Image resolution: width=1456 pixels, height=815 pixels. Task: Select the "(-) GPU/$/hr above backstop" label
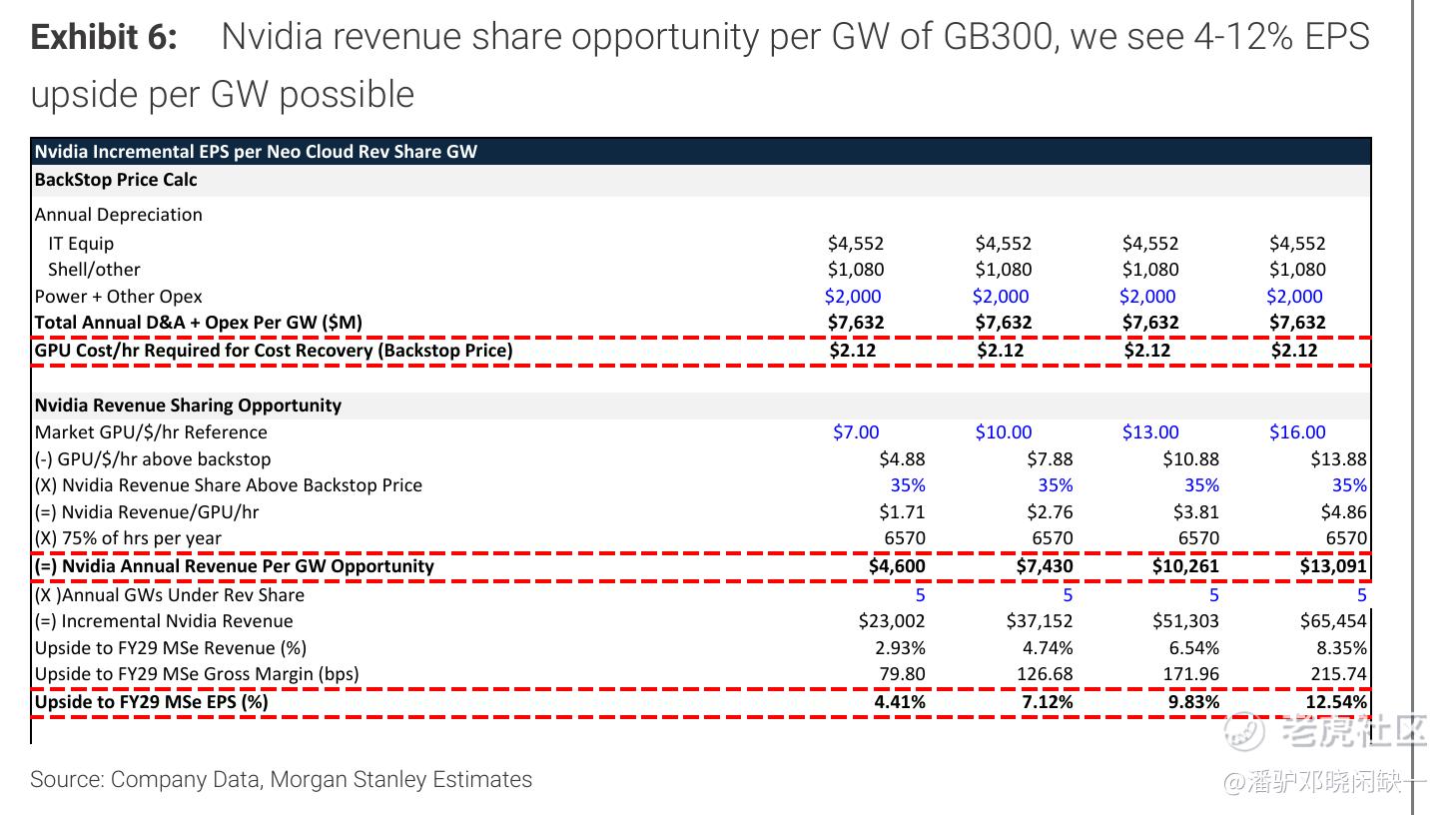click(152, 459)
